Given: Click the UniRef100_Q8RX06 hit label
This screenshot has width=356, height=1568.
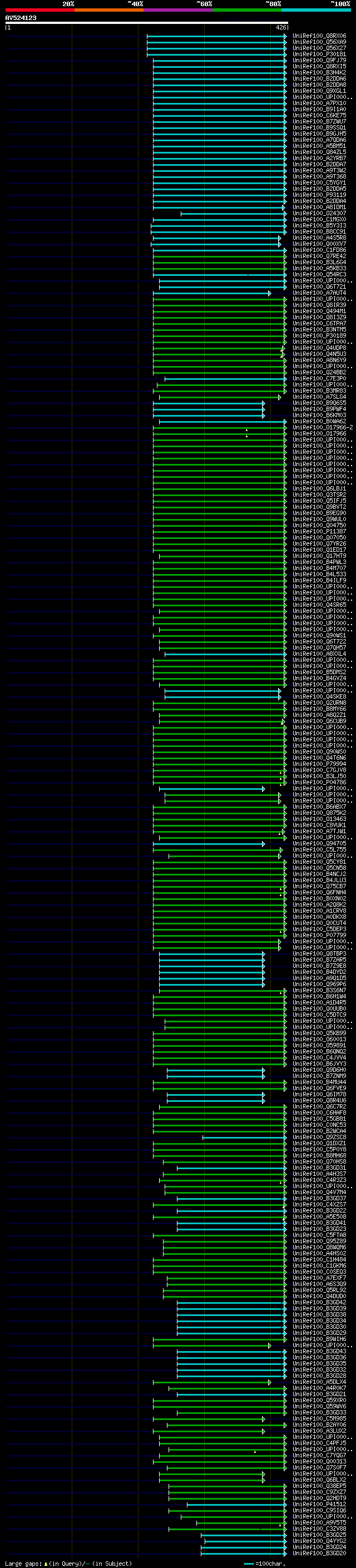Looking at the screenshot, I should click(x=319, y=36).
